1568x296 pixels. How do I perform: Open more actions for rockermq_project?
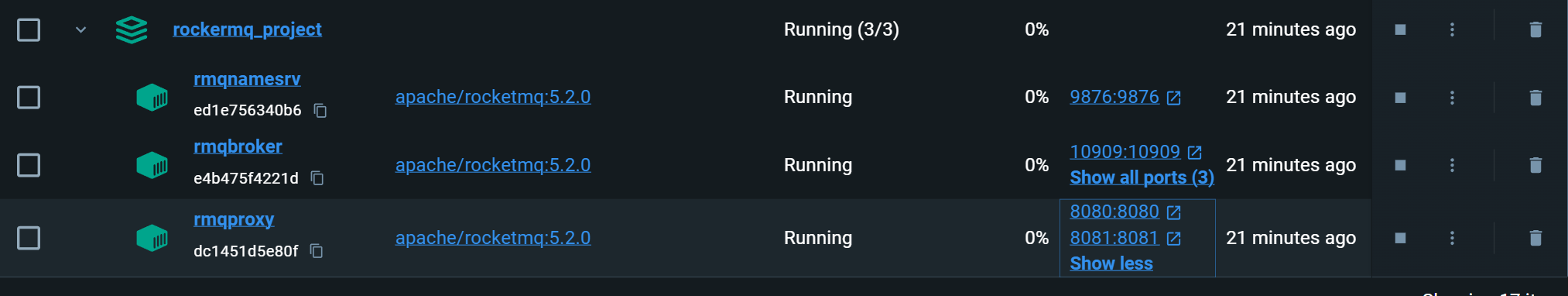[1452, 29]
